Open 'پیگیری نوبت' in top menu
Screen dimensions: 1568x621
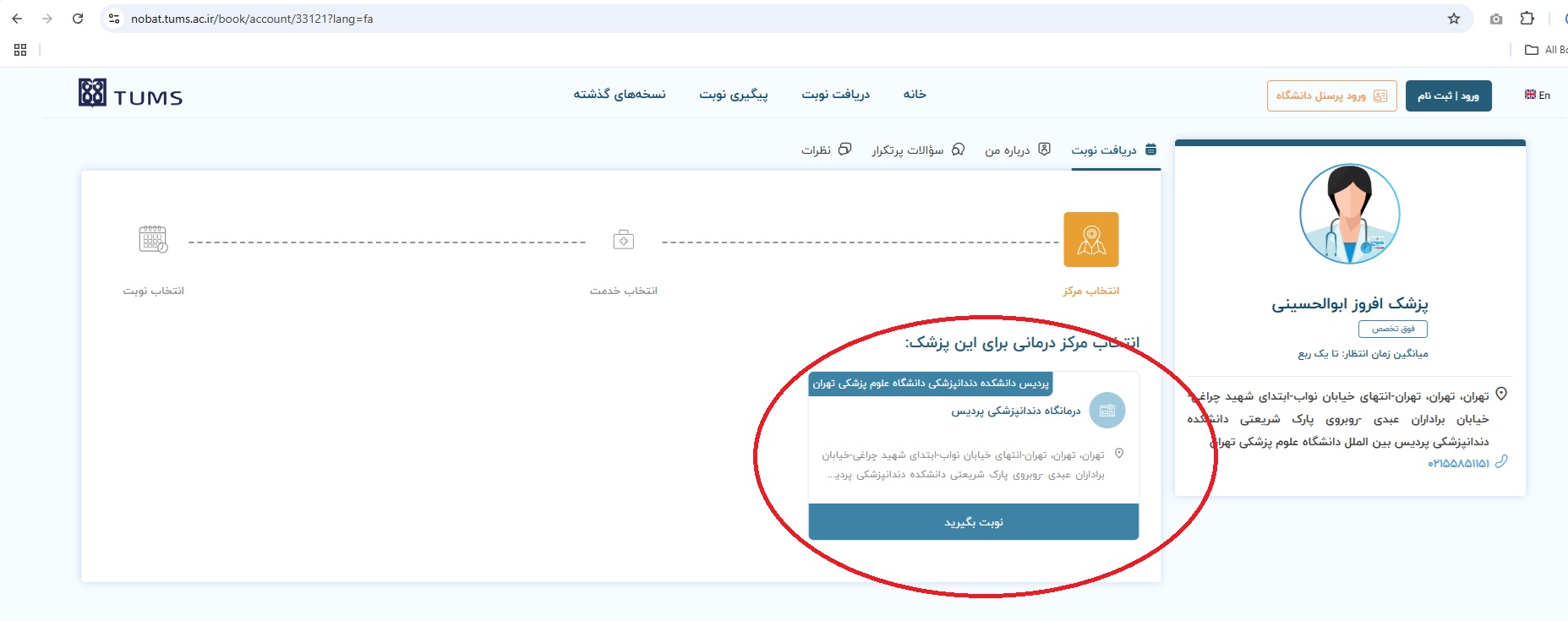733,95
